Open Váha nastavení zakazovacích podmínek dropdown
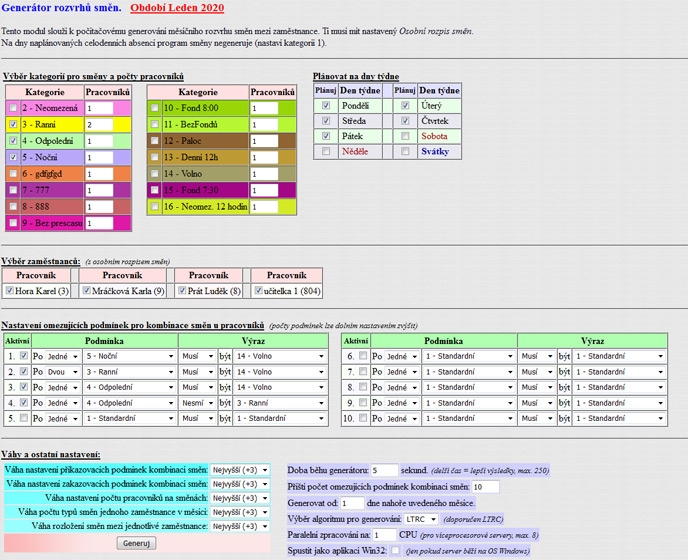This screenshot has width=688, height=560. tap(240, 484)
